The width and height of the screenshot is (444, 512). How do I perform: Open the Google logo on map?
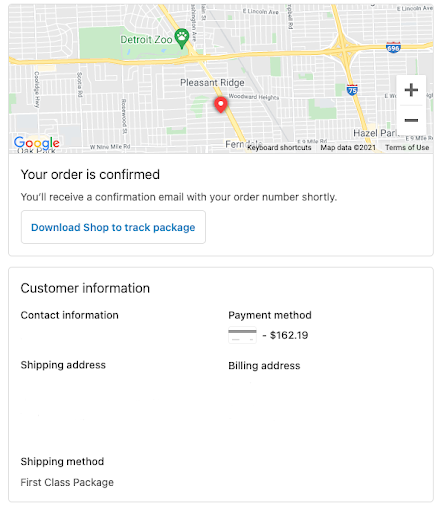(x=37, y=142)
